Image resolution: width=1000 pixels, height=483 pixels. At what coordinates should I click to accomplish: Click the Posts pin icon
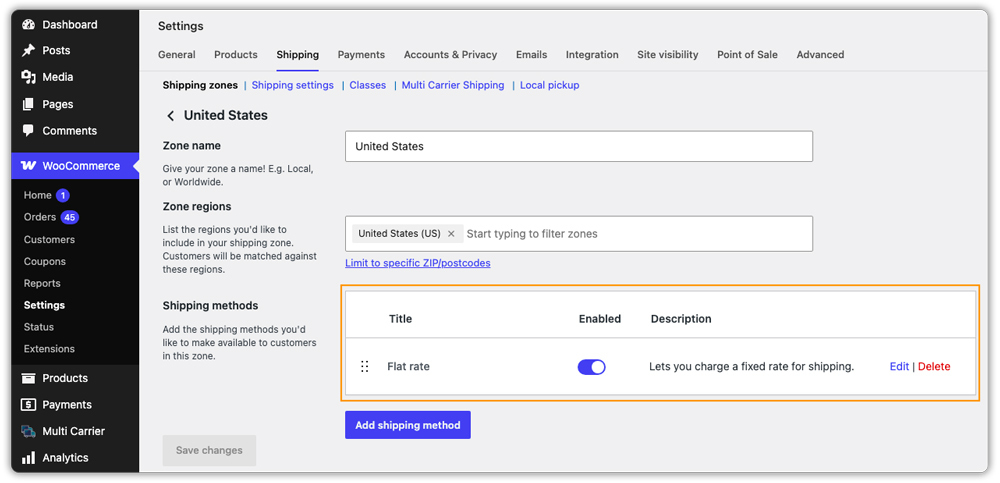28,50
